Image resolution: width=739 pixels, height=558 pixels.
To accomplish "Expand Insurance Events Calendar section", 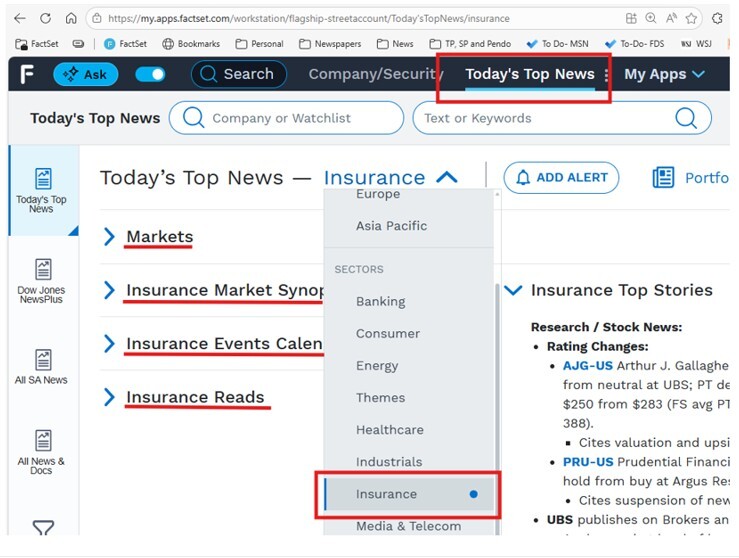I will click(109, 344).
